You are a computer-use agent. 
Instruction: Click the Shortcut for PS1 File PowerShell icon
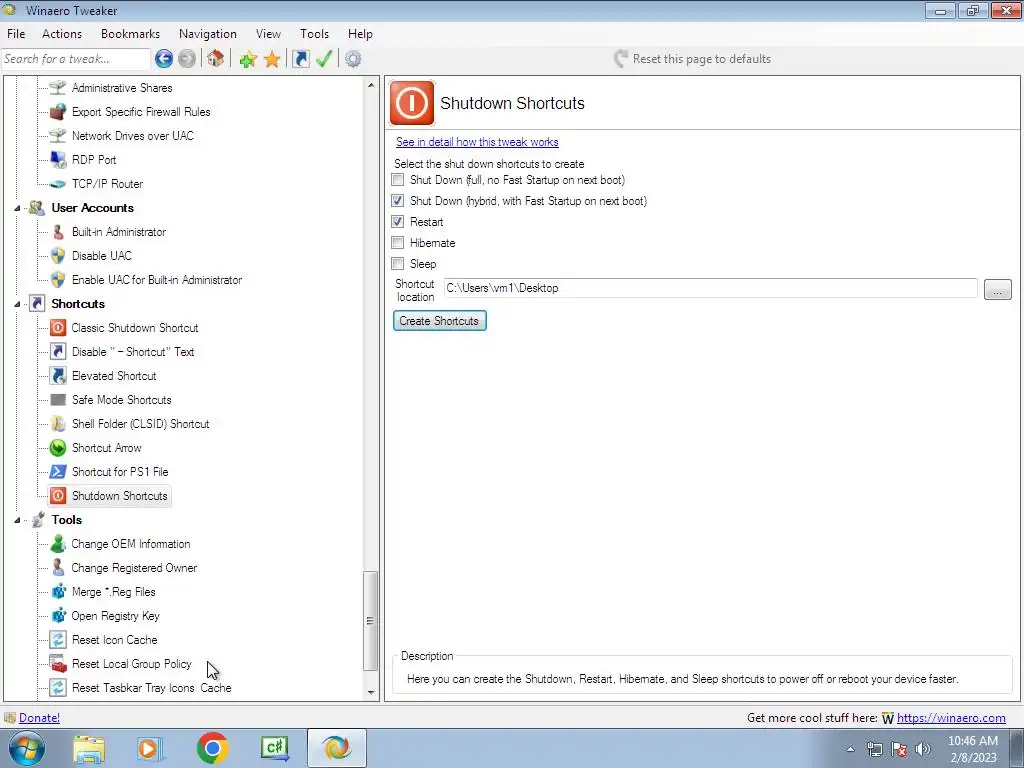tap(58, 472)
